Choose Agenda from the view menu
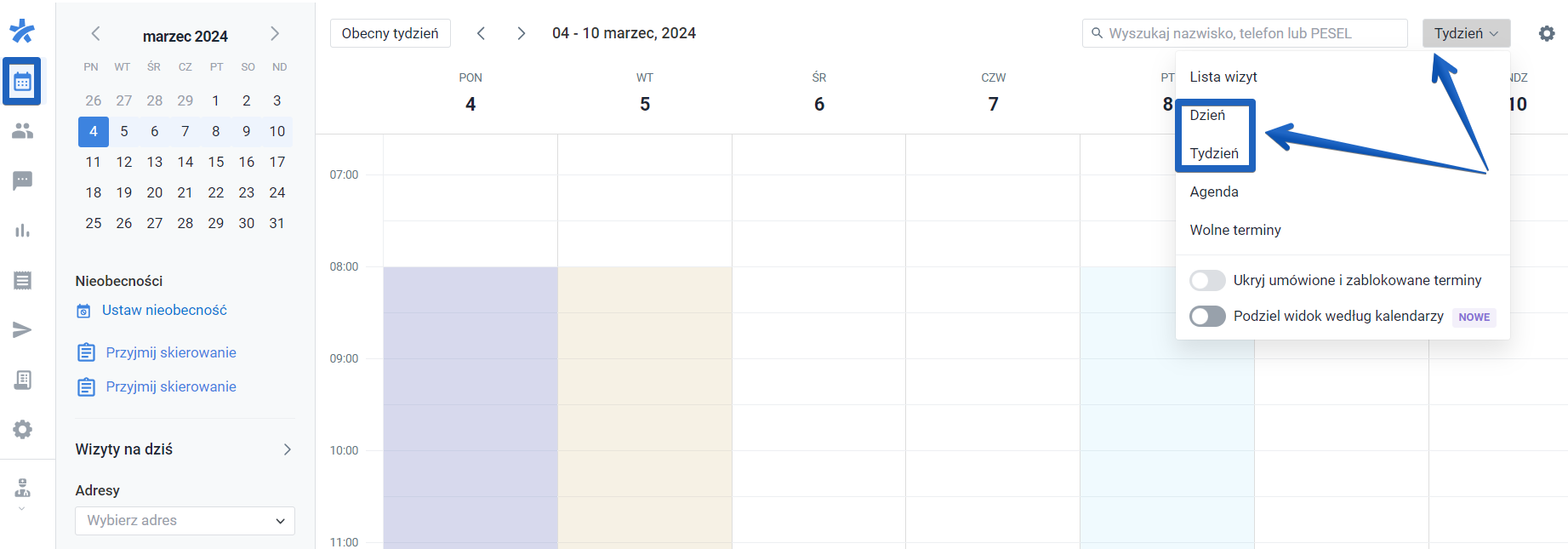Viewport: 1568px width, 549px height. tap(1213, 192)
